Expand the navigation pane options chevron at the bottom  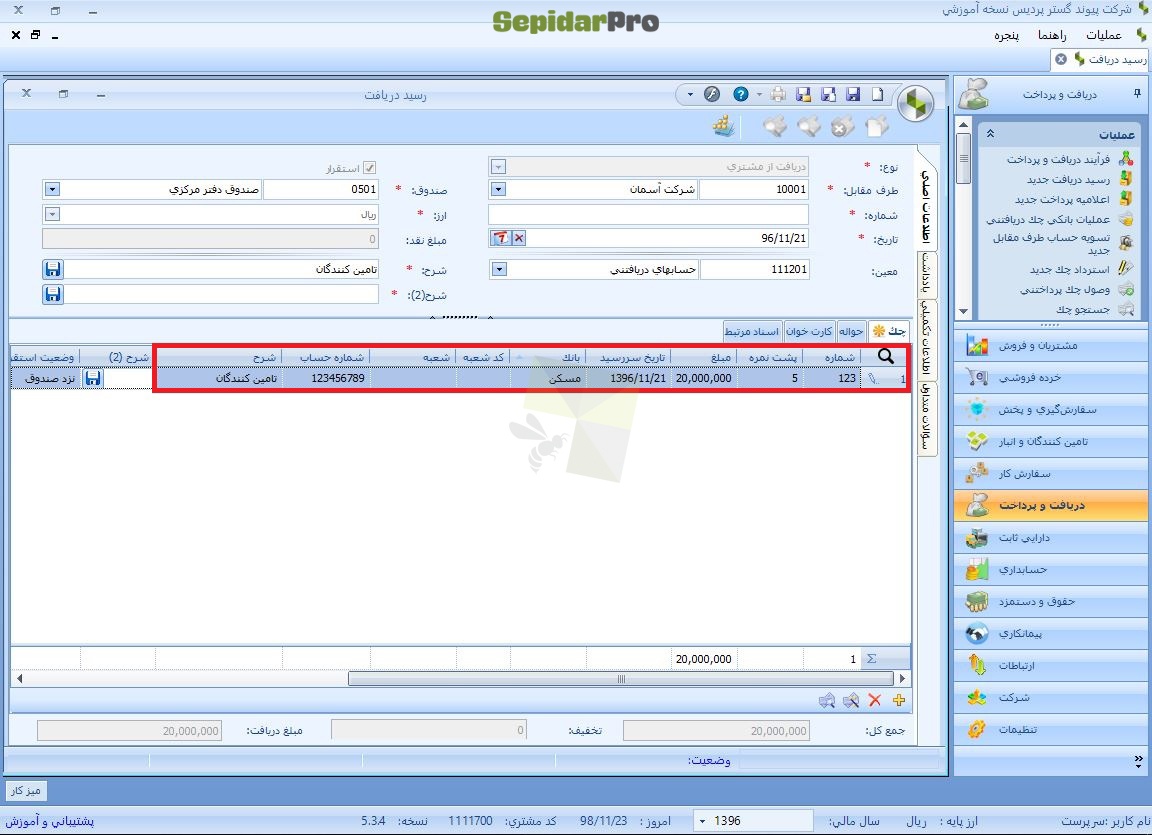coord(1138,760)
